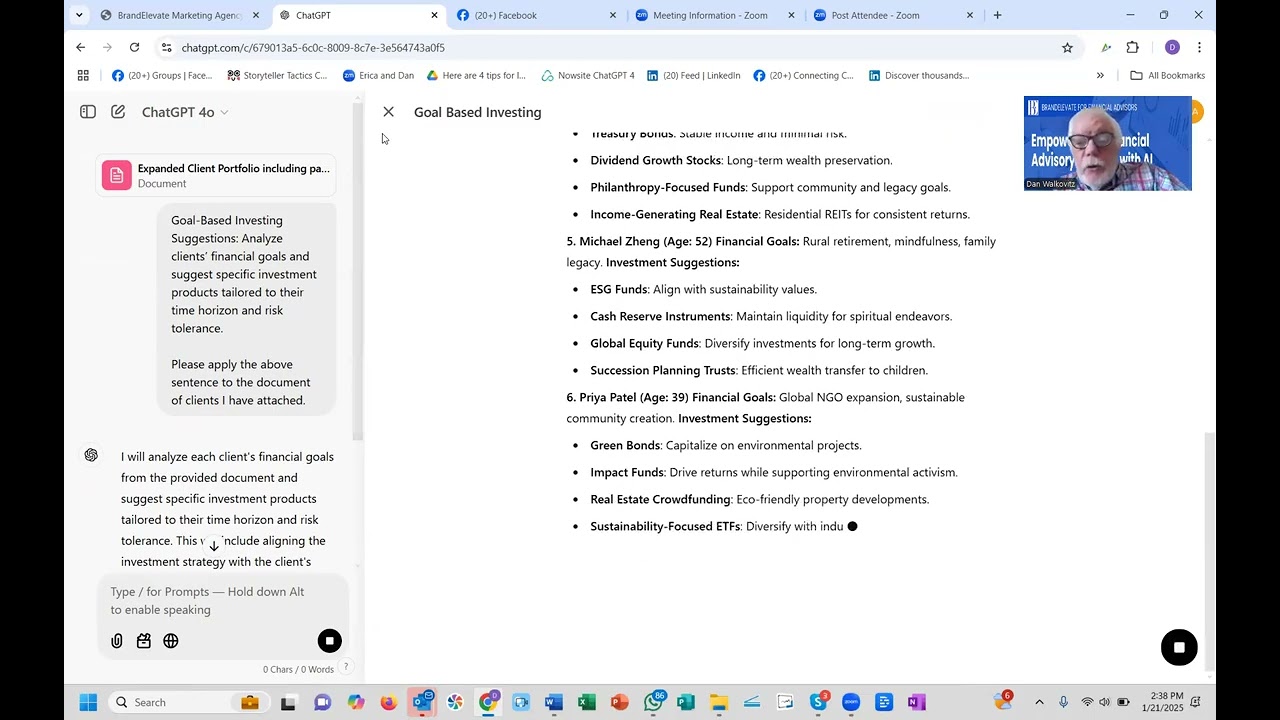The image size is (1280, 720).
Task: Open Windows Start menu
Action: [x=88, y=702]
